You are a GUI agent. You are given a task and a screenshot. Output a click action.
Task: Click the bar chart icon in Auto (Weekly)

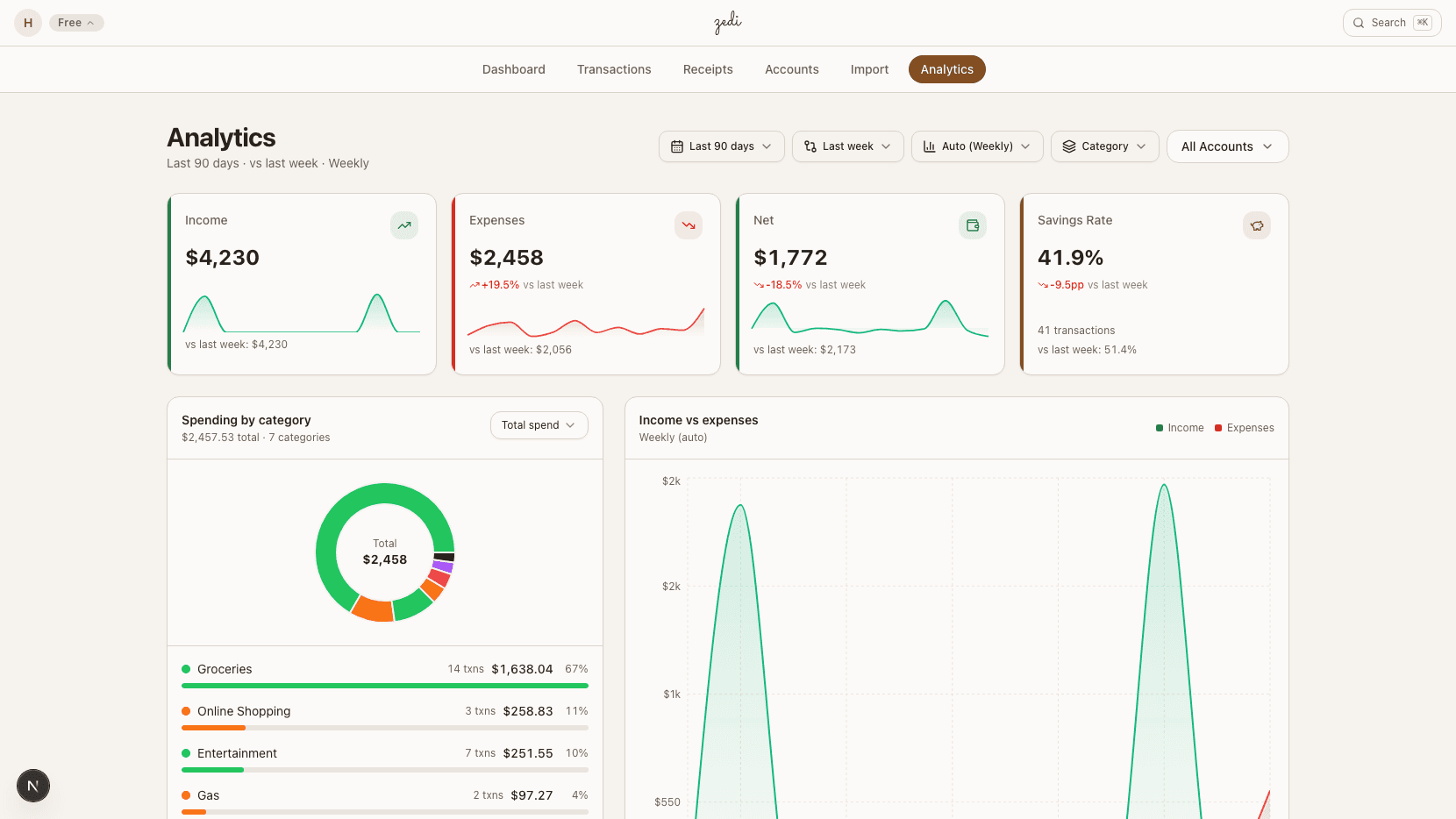pos(930,146)
